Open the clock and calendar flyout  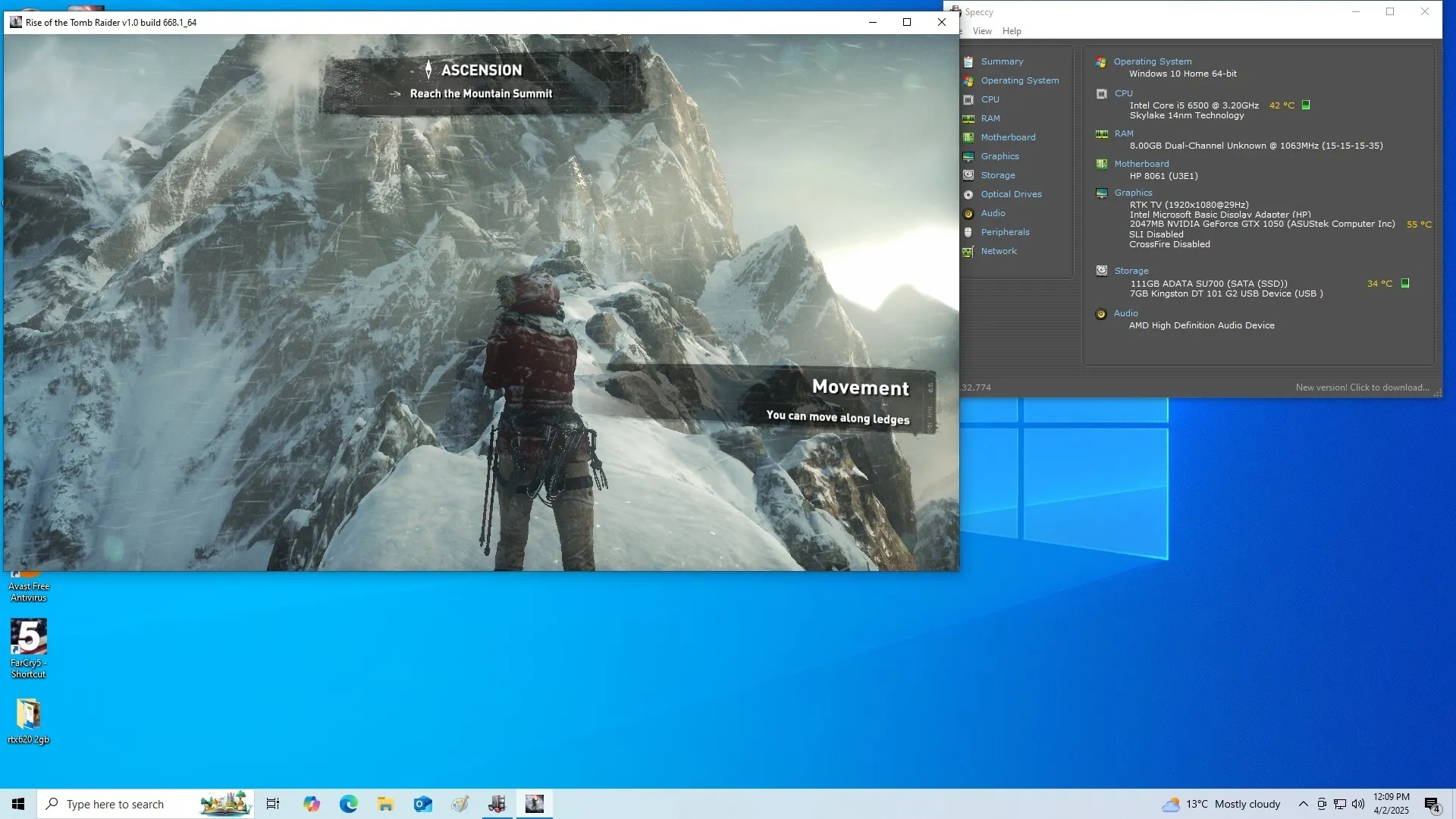[1392, 804]
